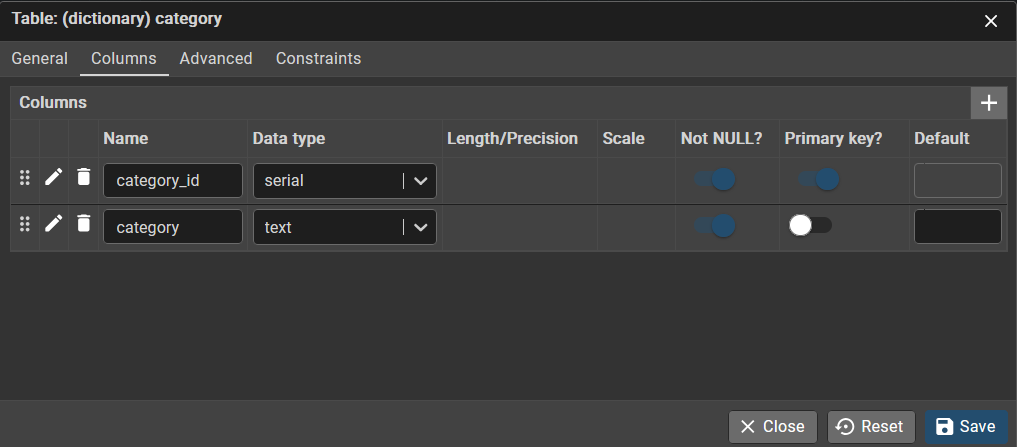Open the Advanced tab
1017x447 pixels.
point(216,58)
